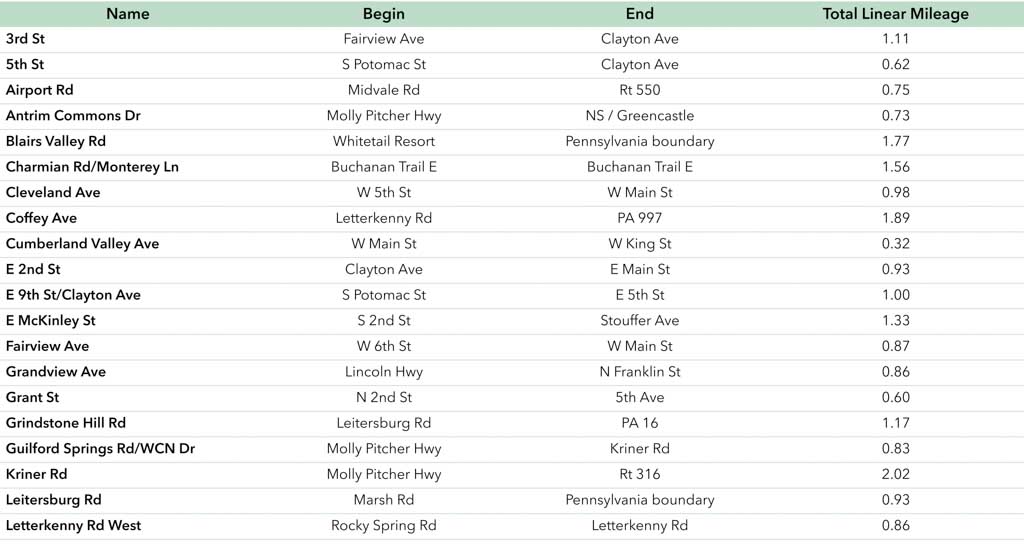Click N Franklin St end cell
Screen dimensions: 1024x554
tap(640, 372)
